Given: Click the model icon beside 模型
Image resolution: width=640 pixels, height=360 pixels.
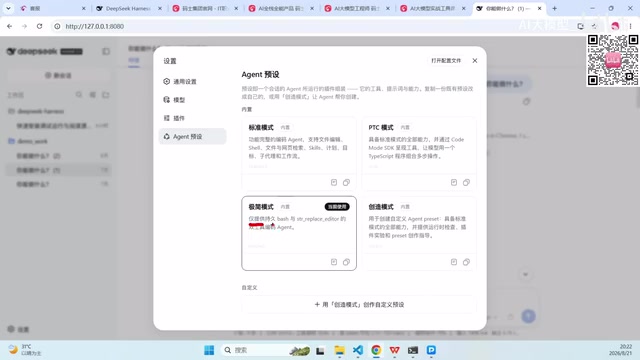Looking at the screenshot, I should 167,100.
